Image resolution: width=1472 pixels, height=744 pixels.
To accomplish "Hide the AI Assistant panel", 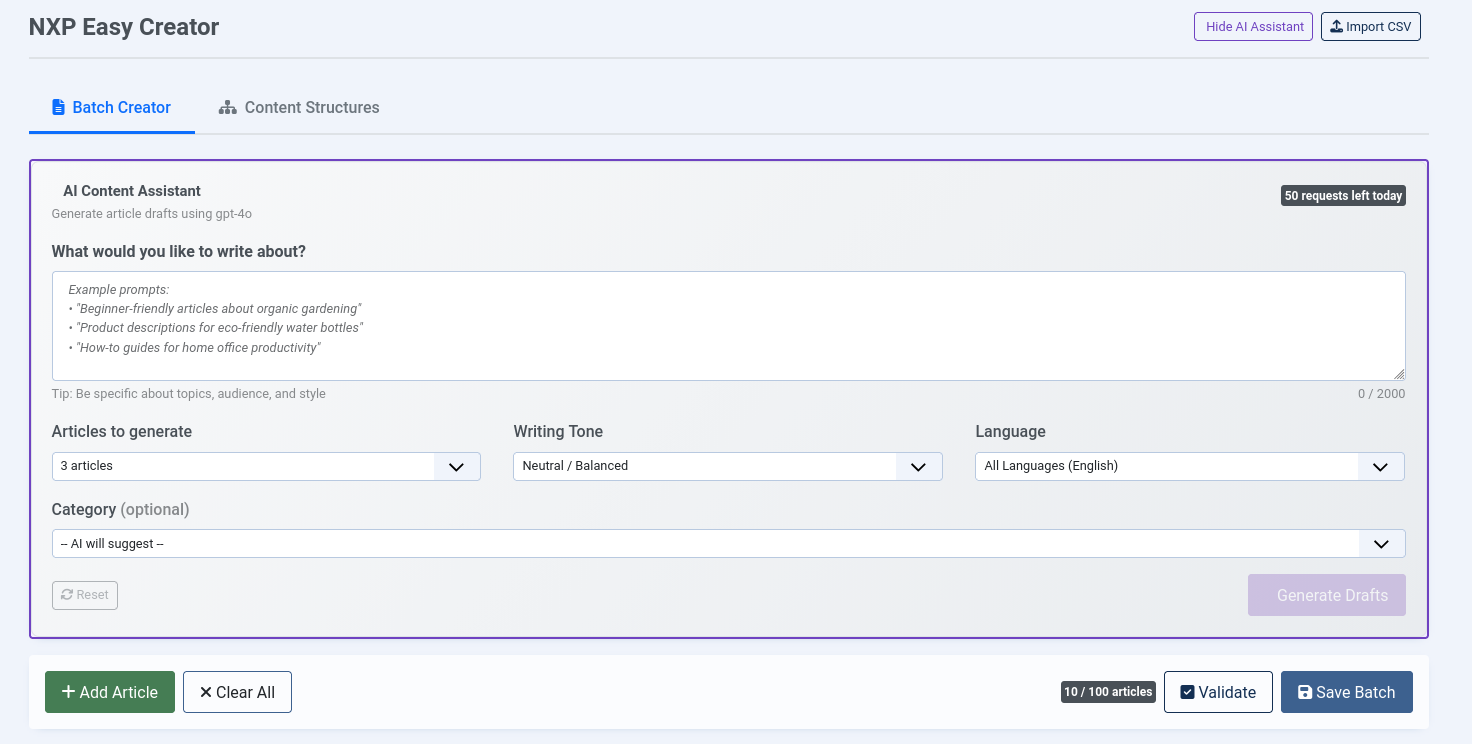I will tap(1253, 27).
